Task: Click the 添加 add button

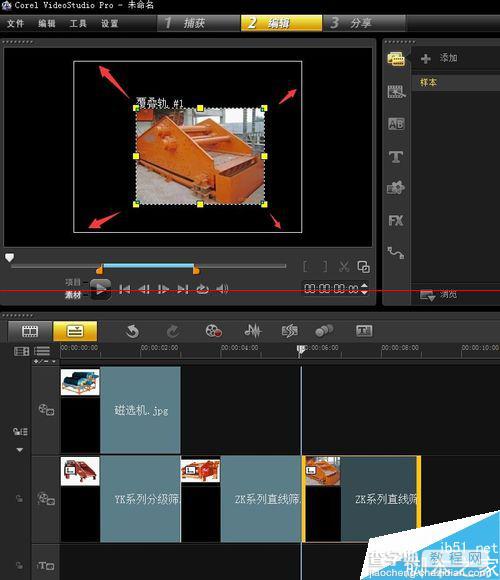Action: tap(440, 58)
